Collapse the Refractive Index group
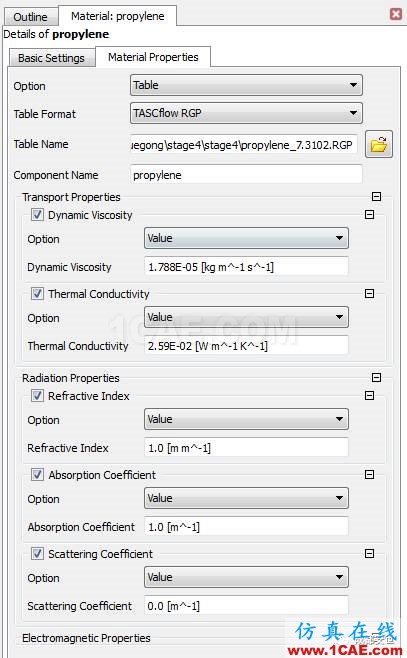407x658 pixels. point(369,395)
